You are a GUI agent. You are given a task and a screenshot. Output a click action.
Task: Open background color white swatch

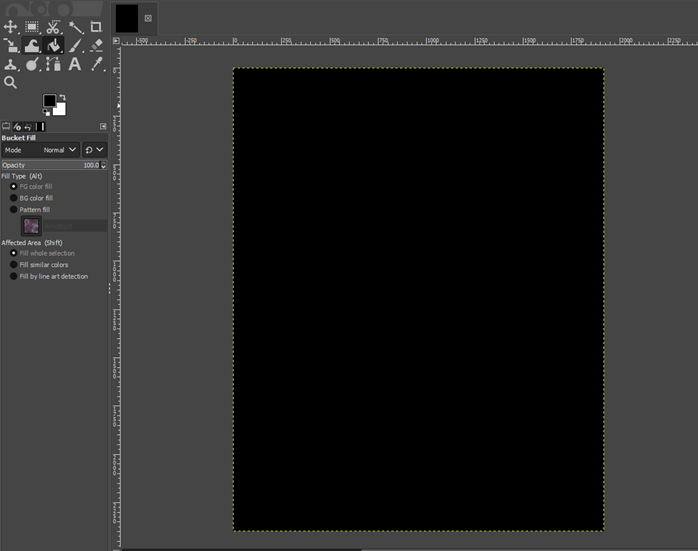coord(61,110)
